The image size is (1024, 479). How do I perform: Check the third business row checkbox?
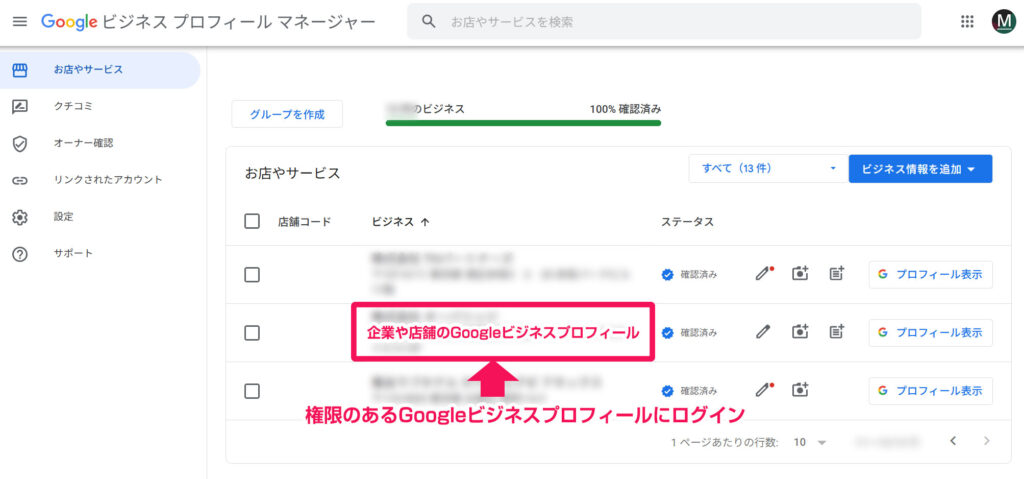tap(252, 390)
